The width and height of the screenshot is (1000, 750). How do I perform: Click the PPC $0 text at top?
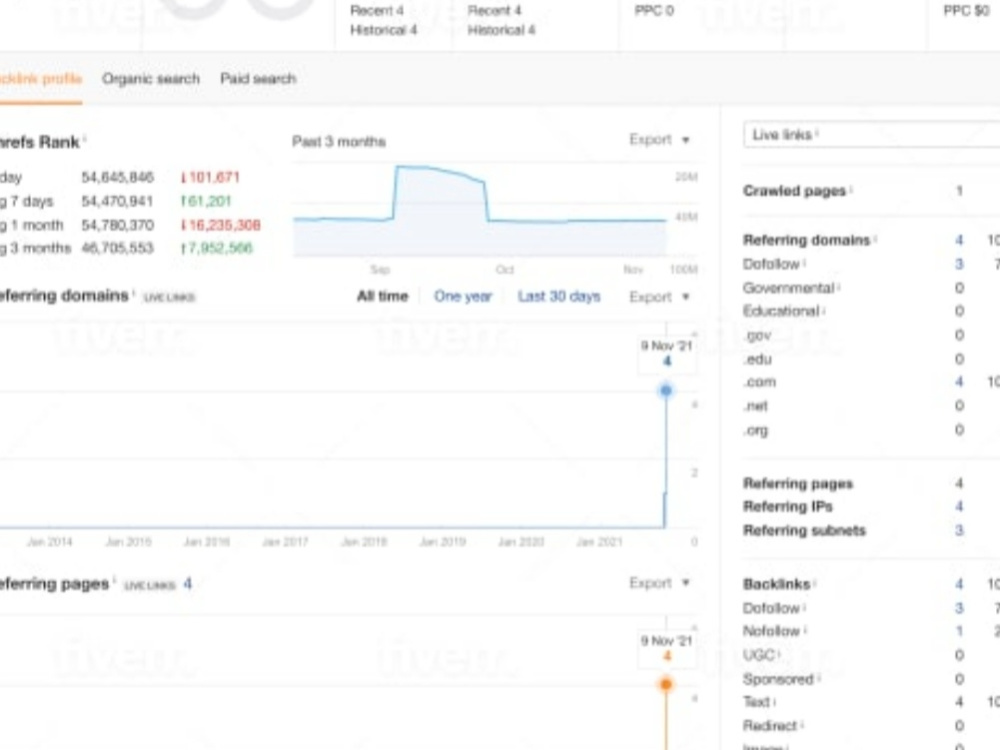click(x=966, y=11)
